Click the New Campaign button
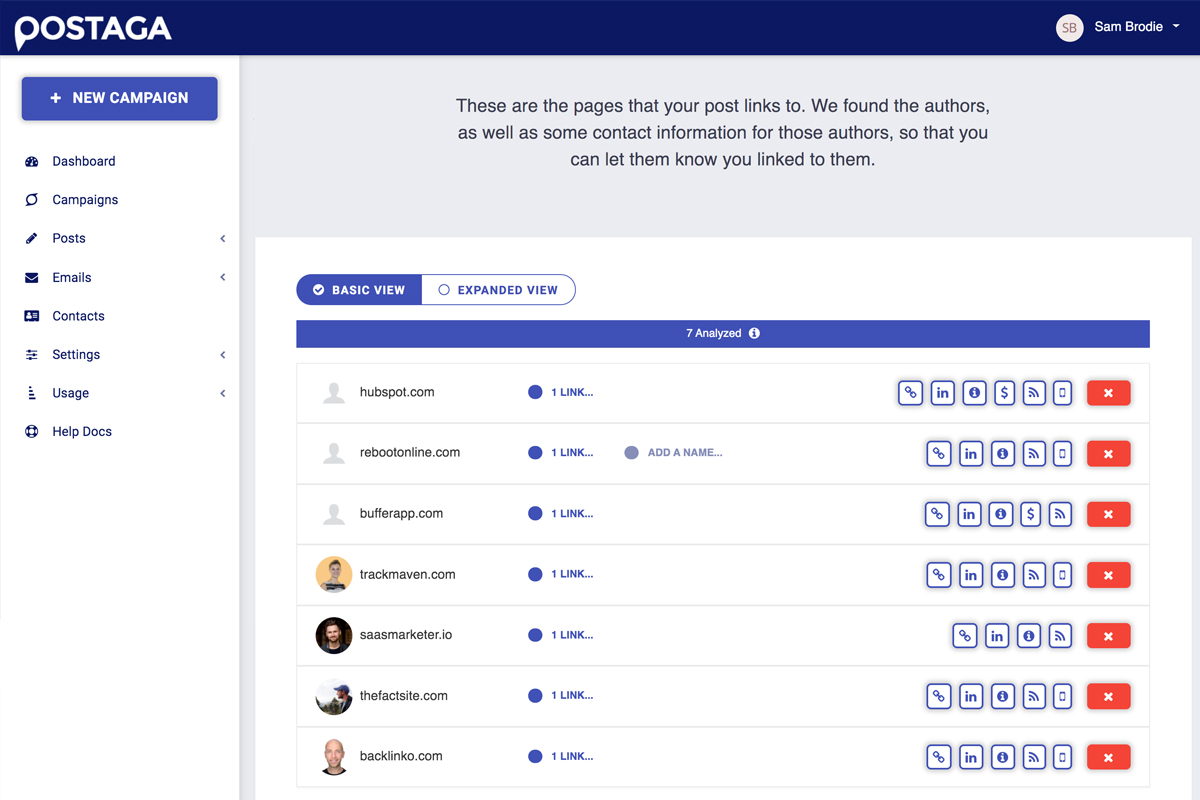1200x800 pixels. coord(120,98)
